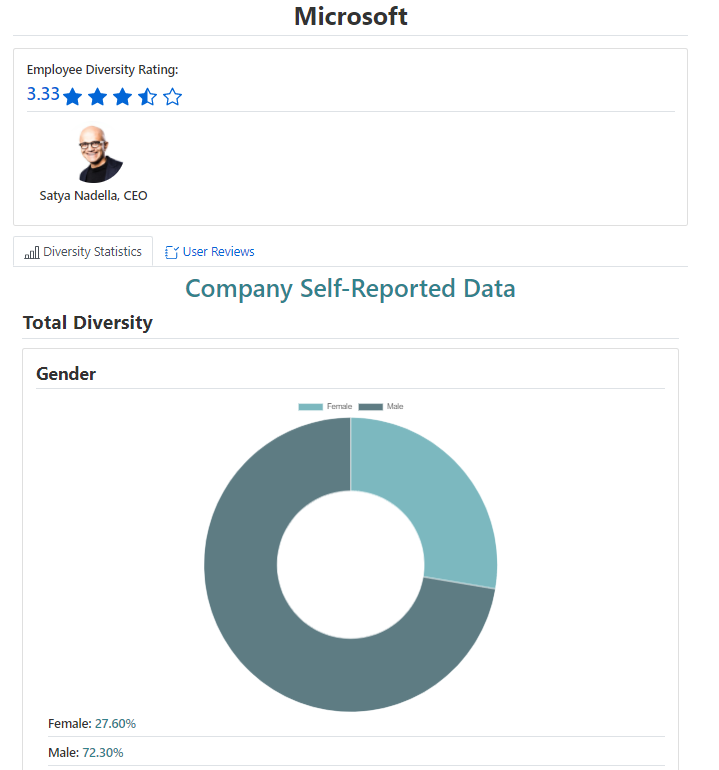Toggle Female series in chart legend
This screenshot has height=770, width=719.
pyautogui.click(x=325, y=406)
